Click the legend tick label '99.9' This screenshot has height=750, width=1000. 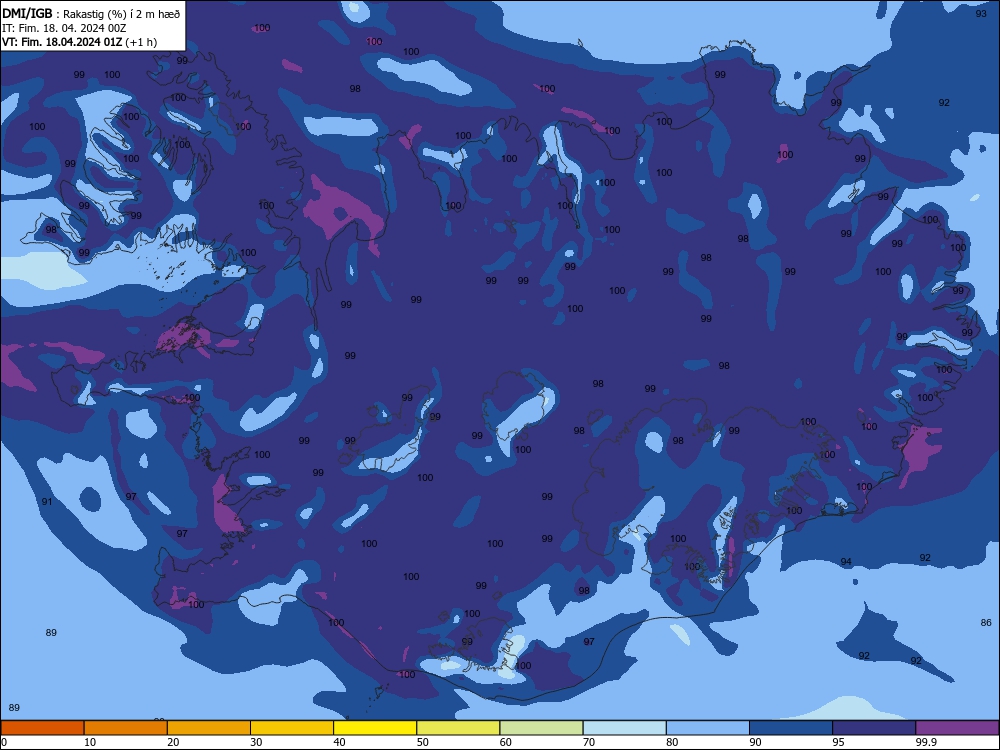point(925,742)
